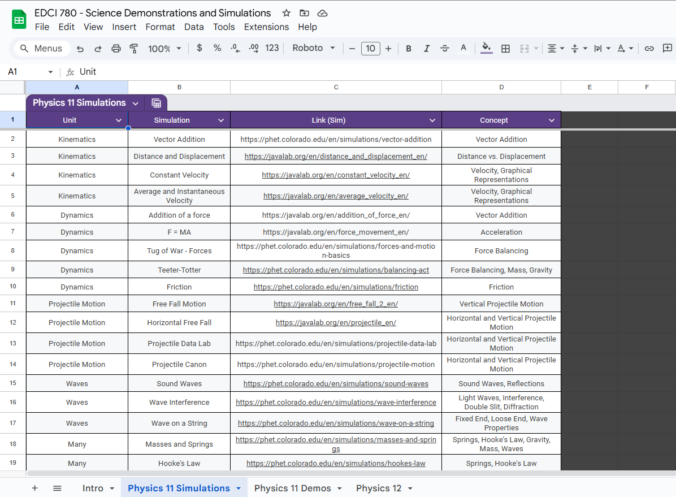Screen dimensions: 676x497
Task: Open the Extensions menu
Action: point(266,27)
